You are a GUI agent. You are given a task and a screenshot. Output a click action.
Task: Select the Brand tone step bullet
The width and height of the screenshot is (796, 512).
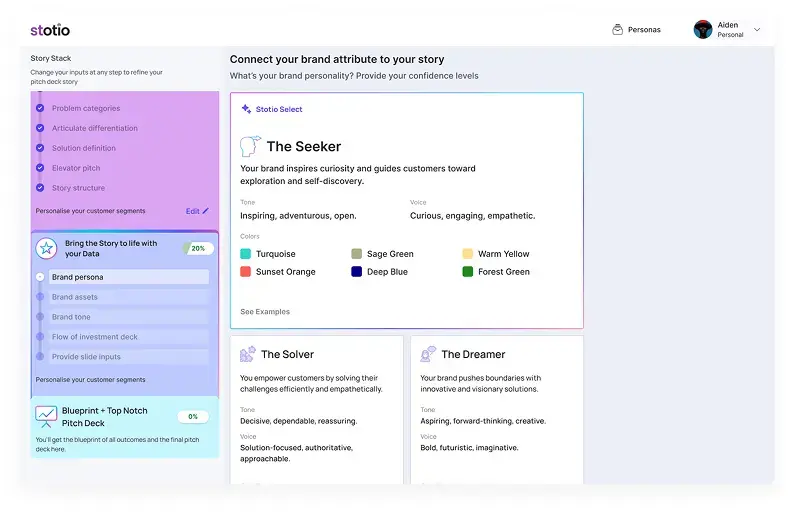pos(40,317)
